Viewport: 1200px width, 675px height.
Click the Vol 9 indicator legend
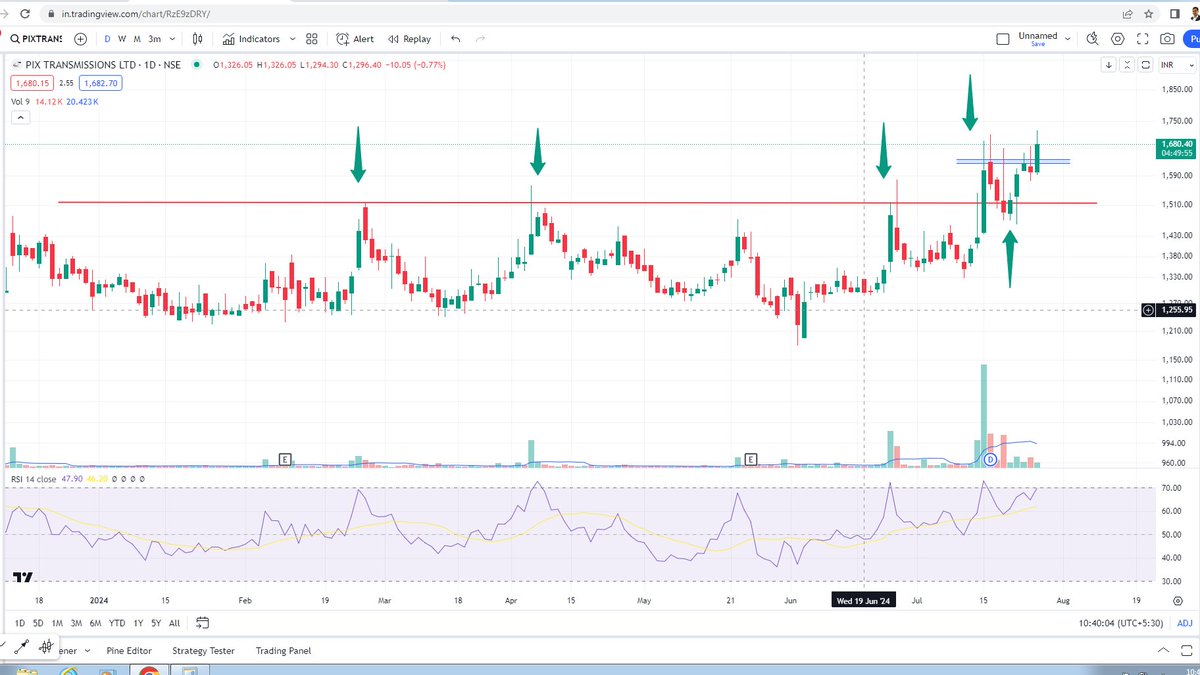(x=20, y=101)
